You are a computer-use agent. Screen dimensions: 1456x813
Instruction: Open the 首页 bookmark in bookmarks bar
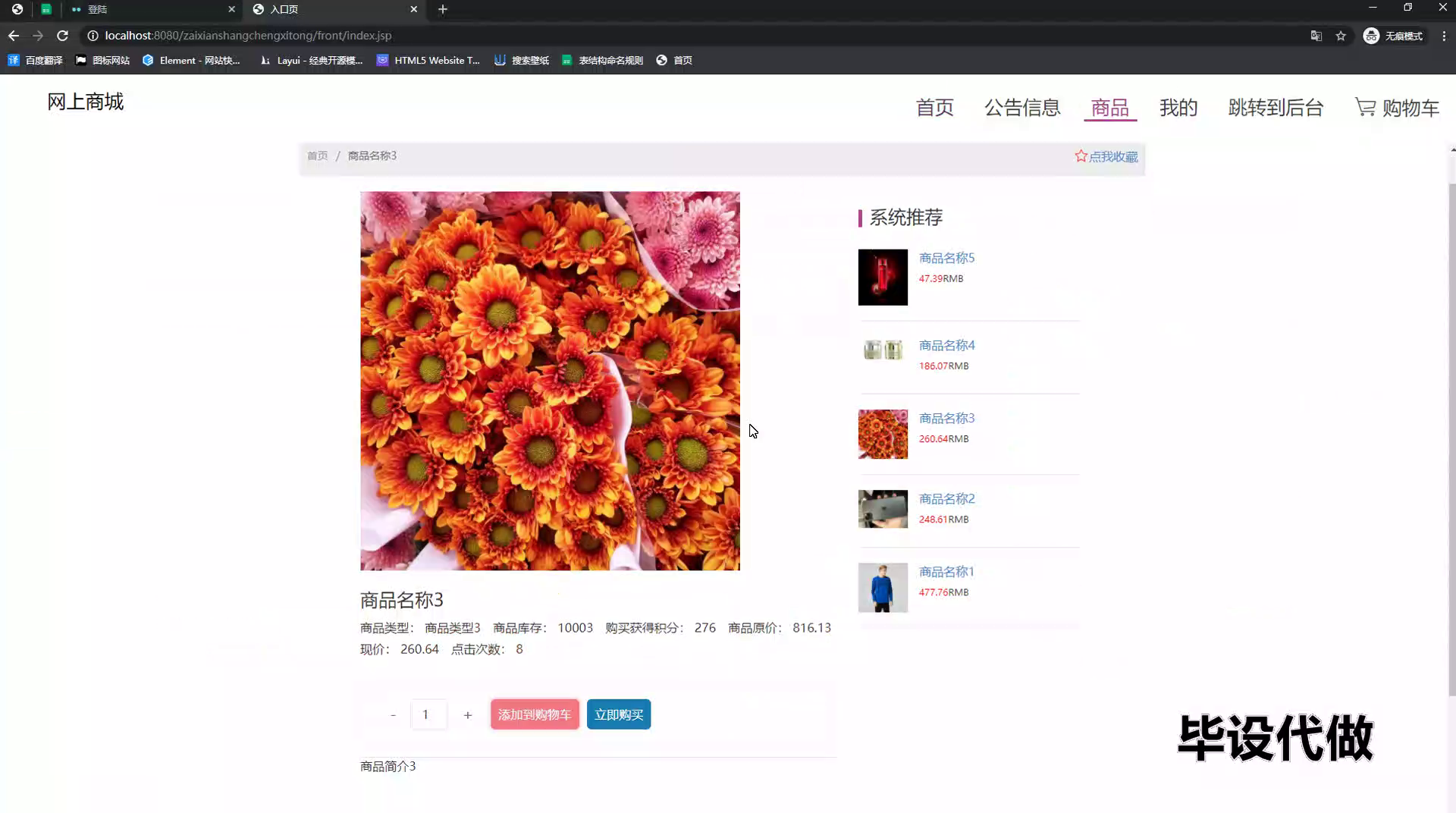674,60
